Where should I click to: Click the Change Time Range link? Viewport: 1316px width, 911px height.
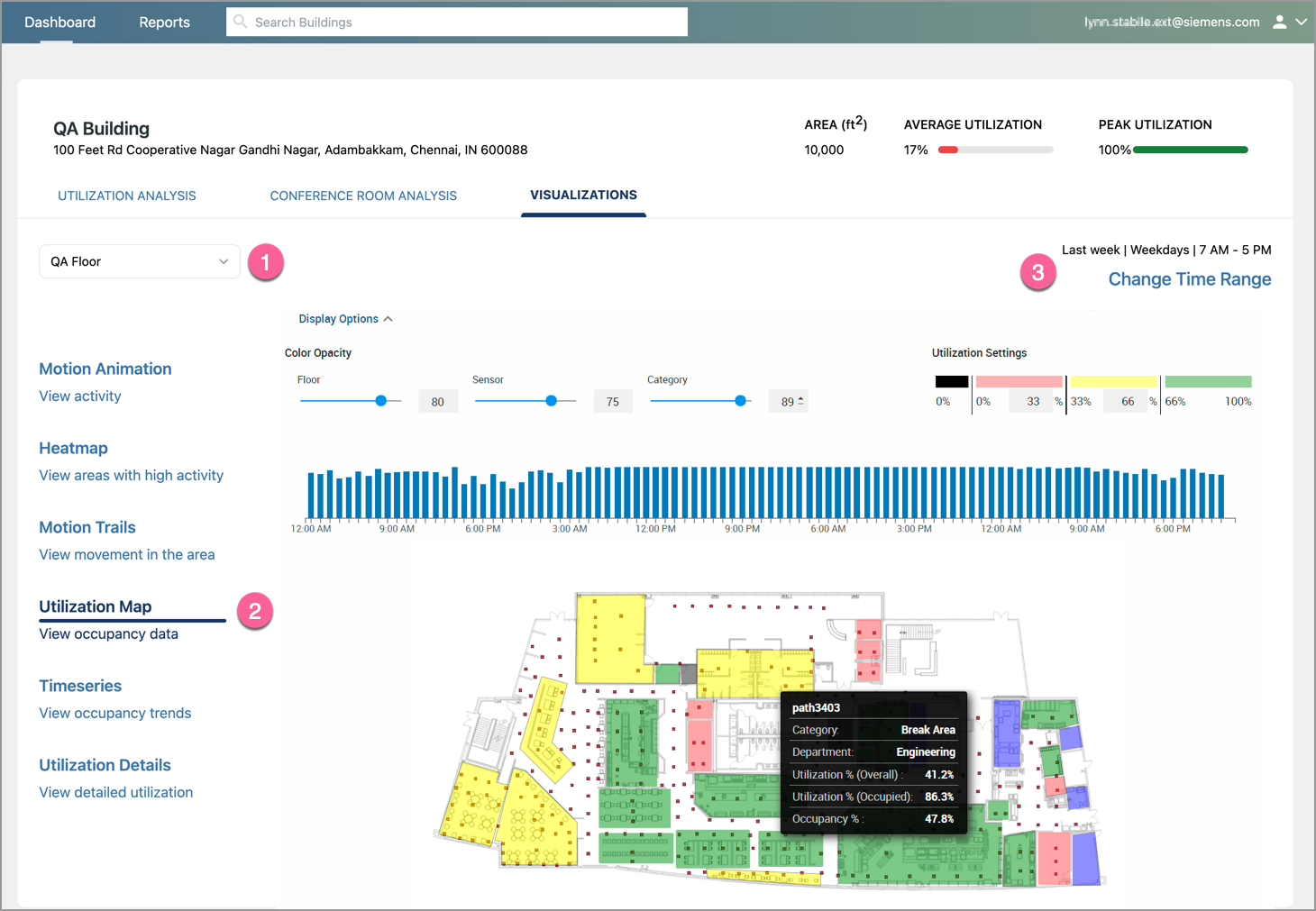pos(1189,279)
